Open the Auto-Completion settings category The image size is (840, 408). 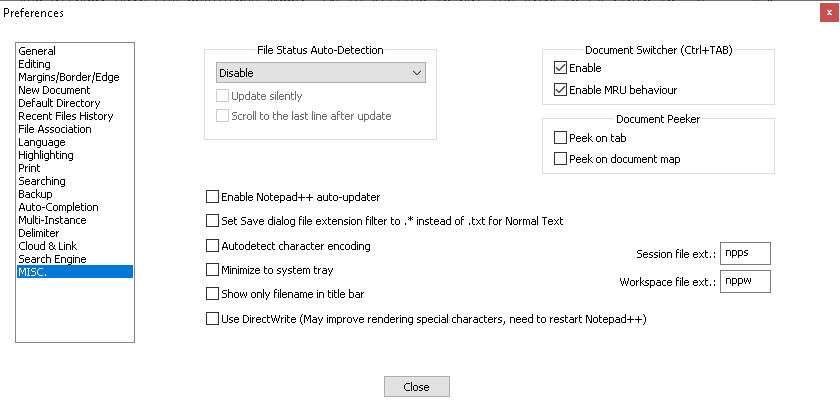click(58, 207)
